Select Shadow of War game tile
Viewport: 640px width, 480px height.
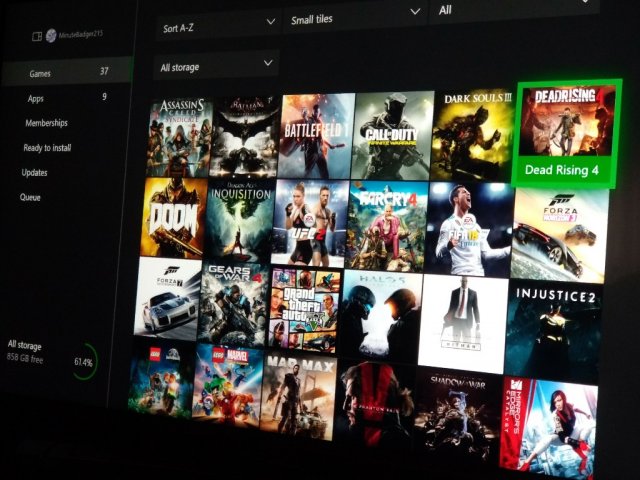click(x=456, y=416)
